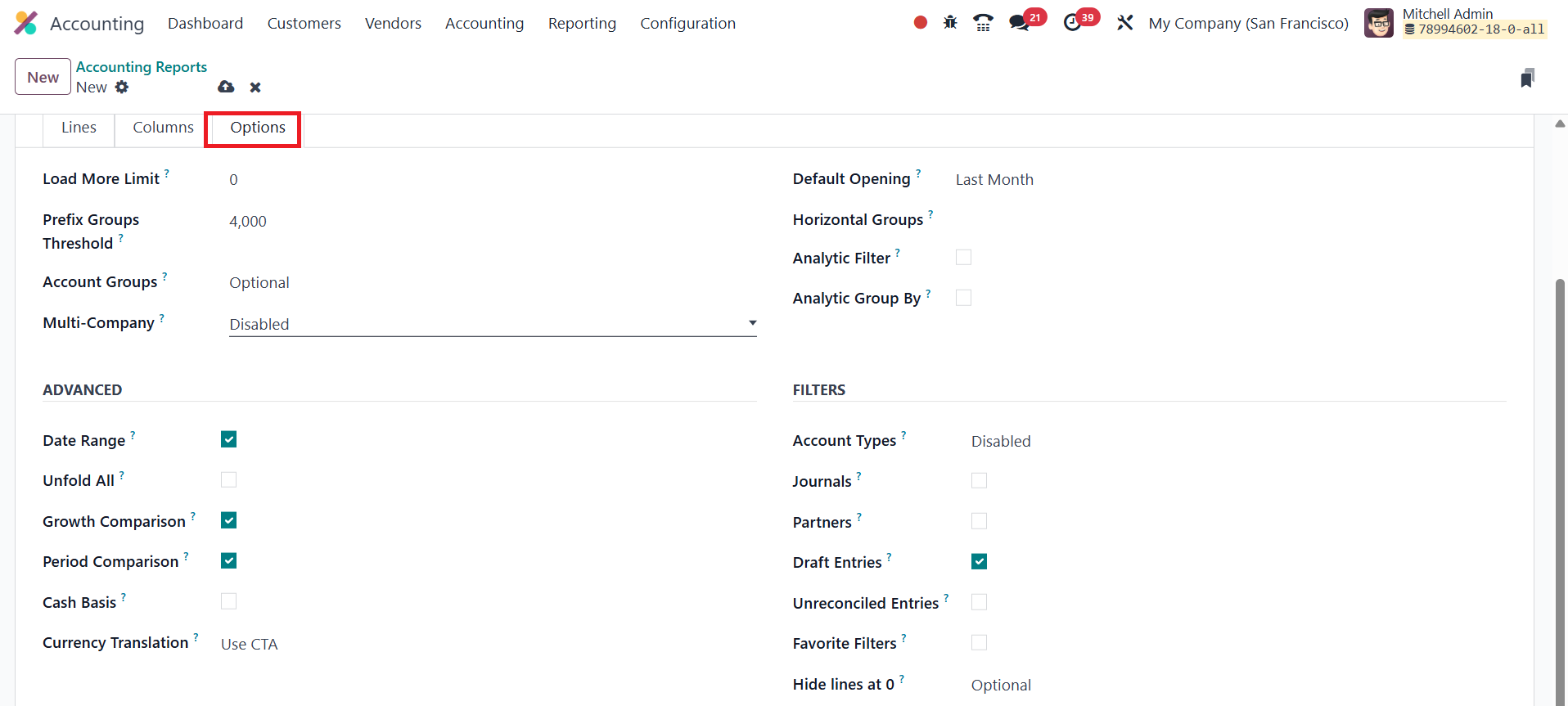Open the gear actions menu beside New
The width and height of the screenshot is (1568, 706).
point(122,87)
